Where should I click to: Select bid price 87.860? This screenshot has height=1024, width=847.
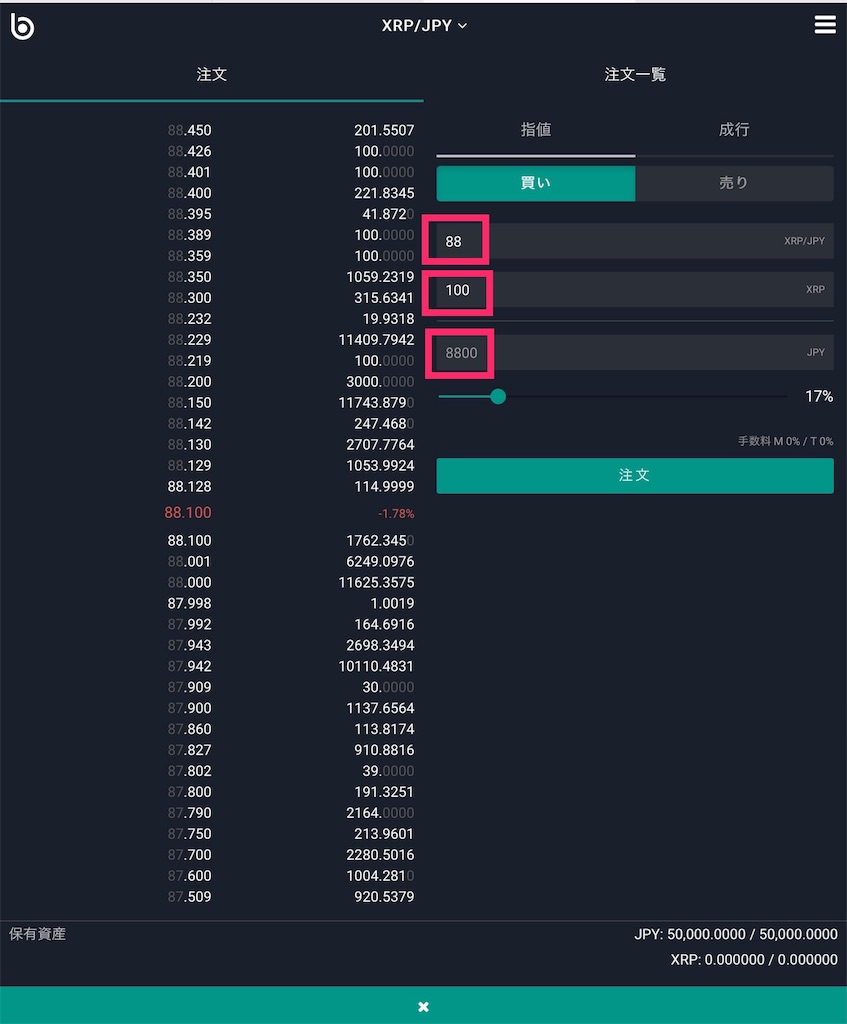click(x=189, y=729)
